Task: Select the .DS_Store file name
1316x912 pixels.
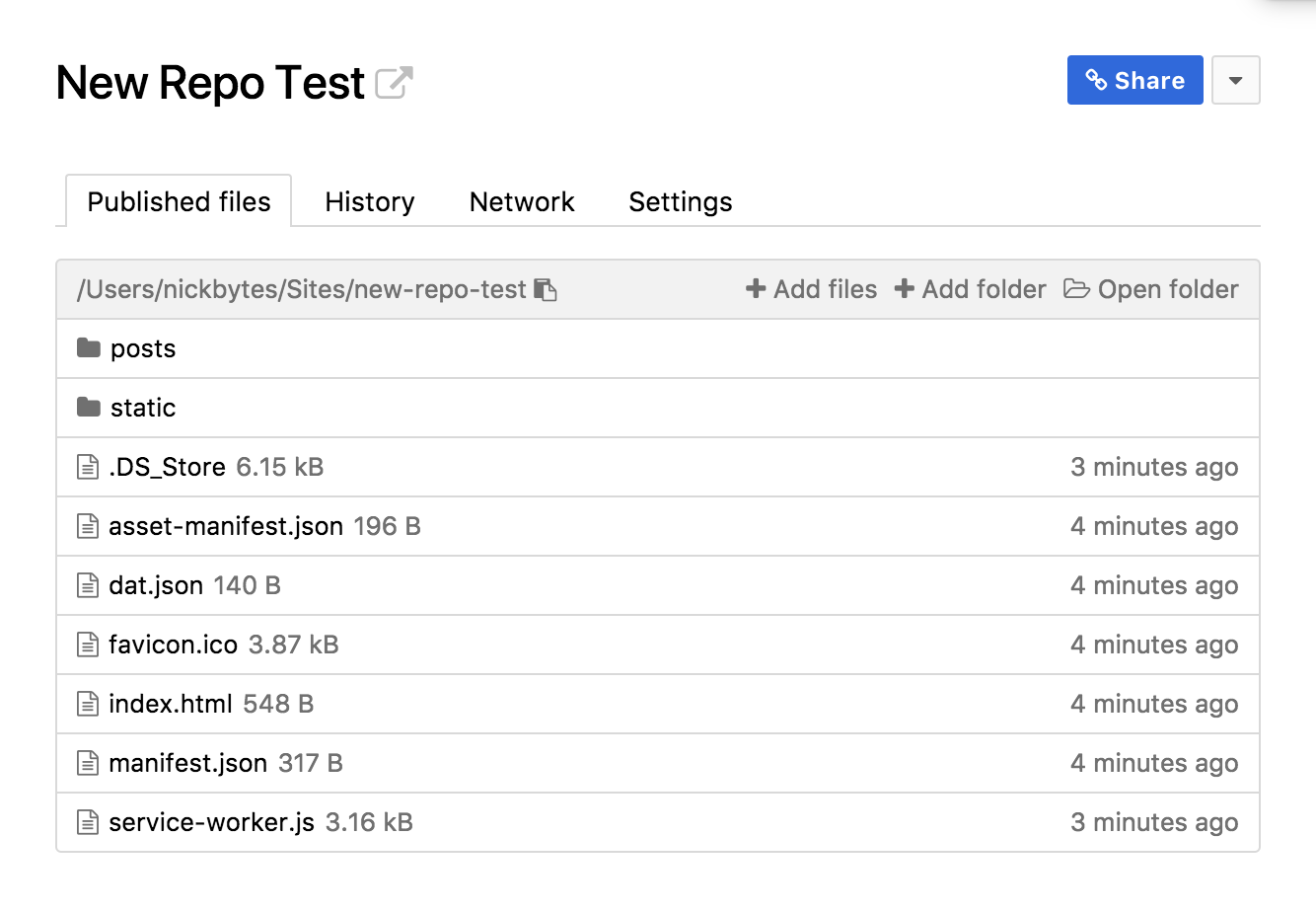Action: 168,467
